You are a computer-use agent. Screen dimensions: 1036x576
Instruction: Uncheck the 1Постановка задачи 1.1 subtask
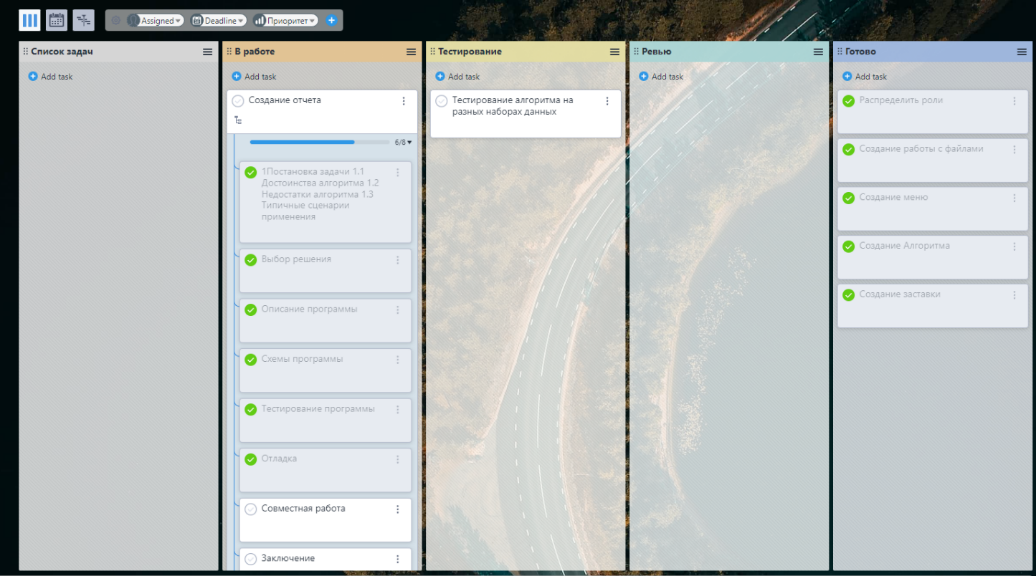coord(250,172)
